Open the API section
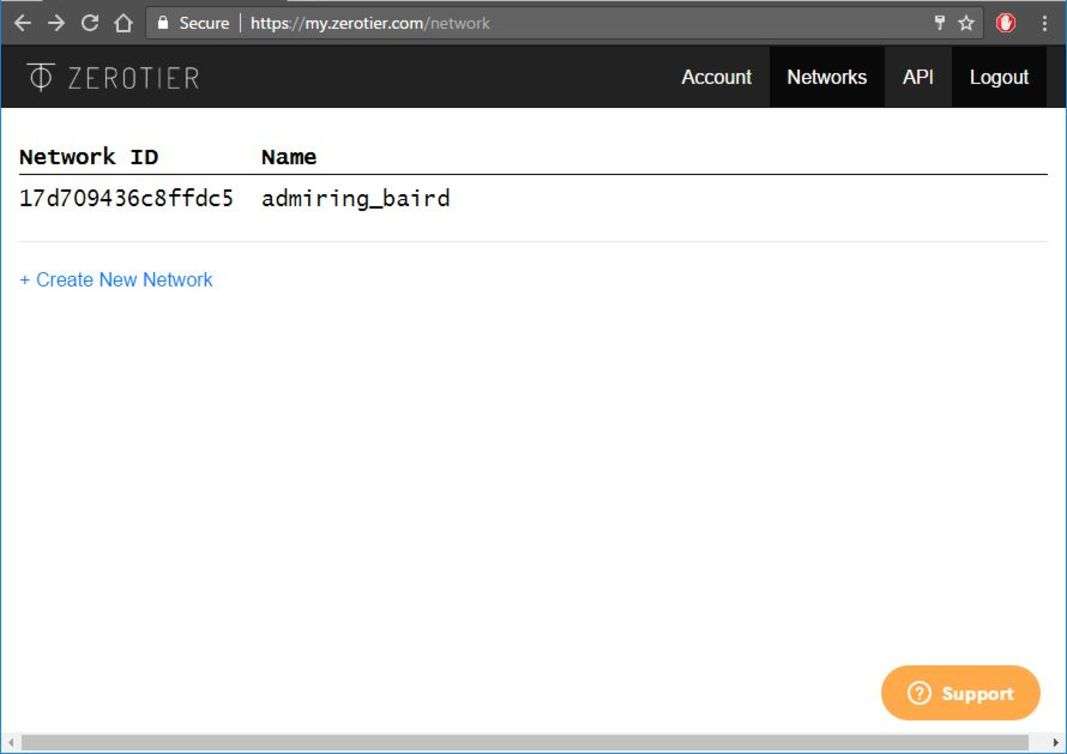The height and width of the screenshot is (754, 1067). (918, 77)
